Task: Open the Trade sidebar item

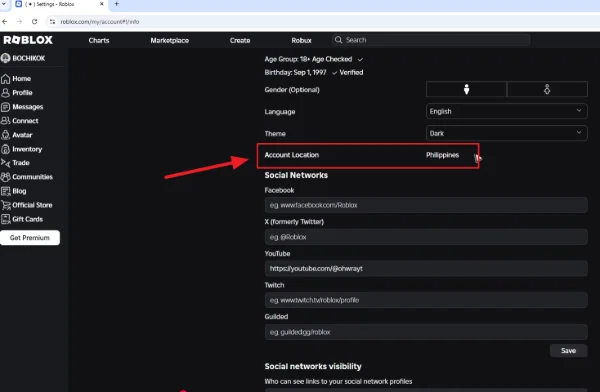Action: point(15,163)
